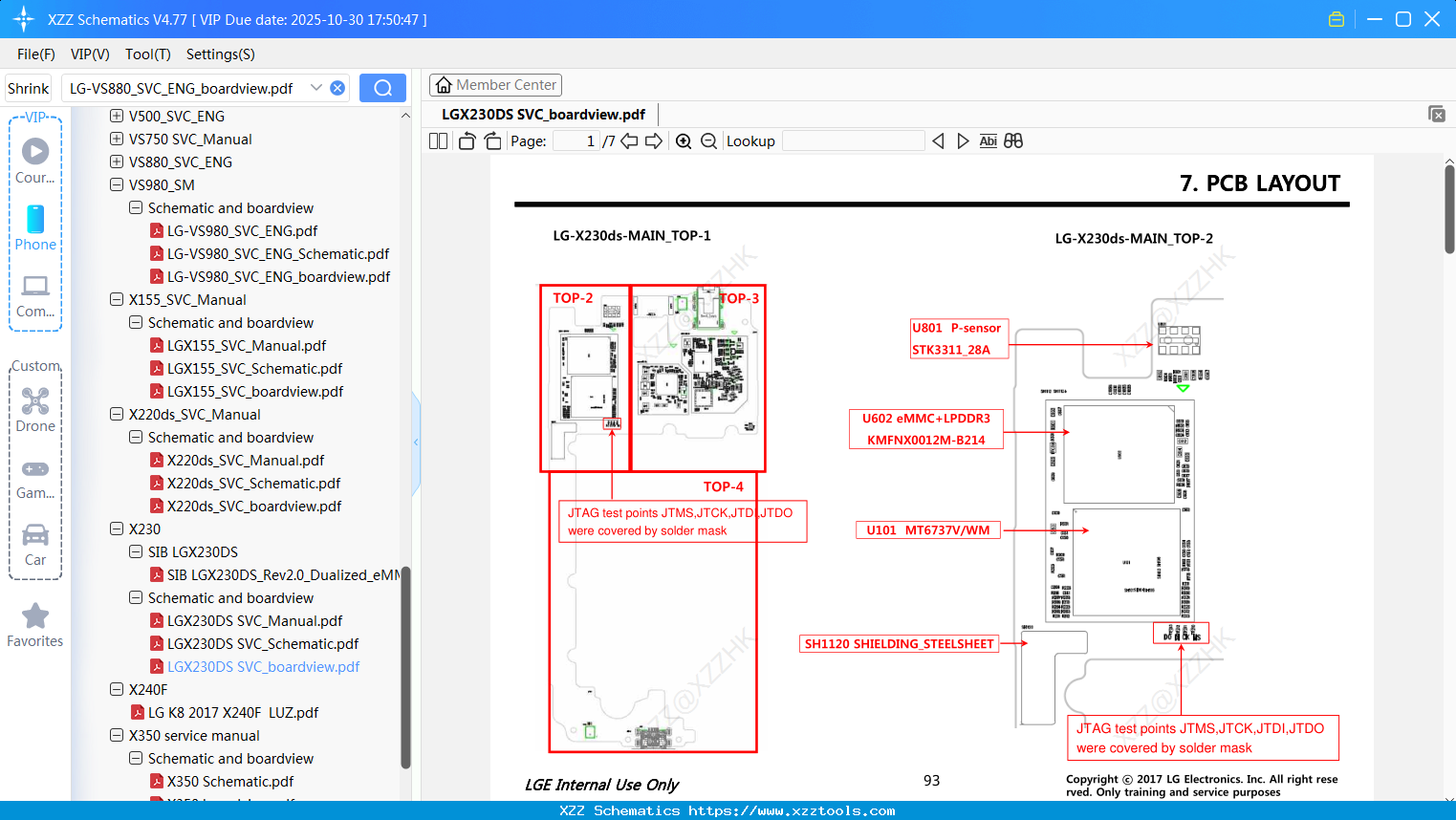Toggle the Shrink sidebar option
This screenshot has height=820, width=1456.
pos(28,87)
